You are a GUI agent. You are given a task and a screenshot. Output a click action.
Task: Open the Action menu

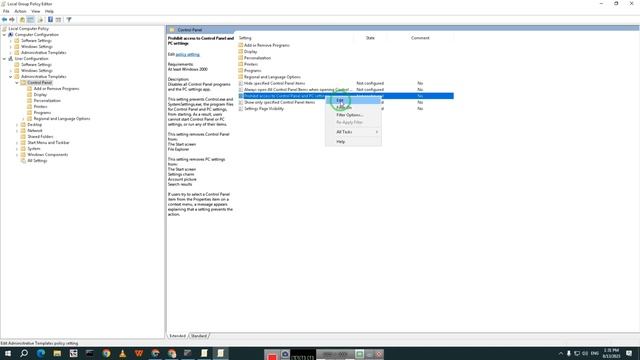coord(20,11)
